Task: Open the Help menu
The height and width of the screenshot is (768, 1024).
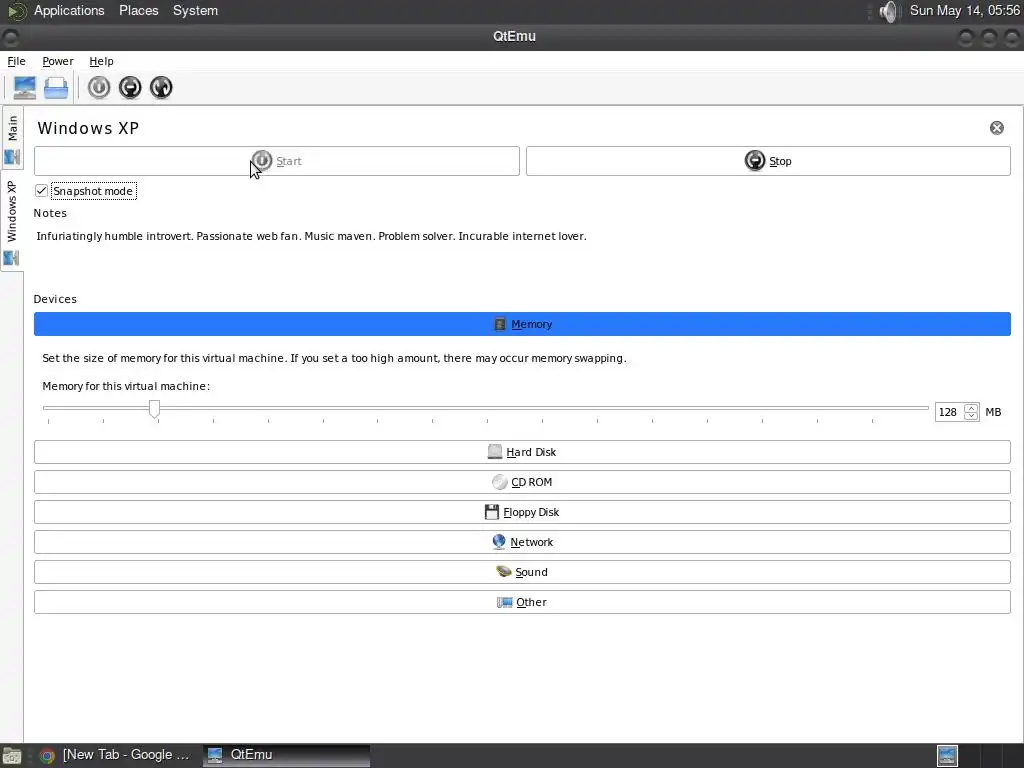Action: click(101, 61)
